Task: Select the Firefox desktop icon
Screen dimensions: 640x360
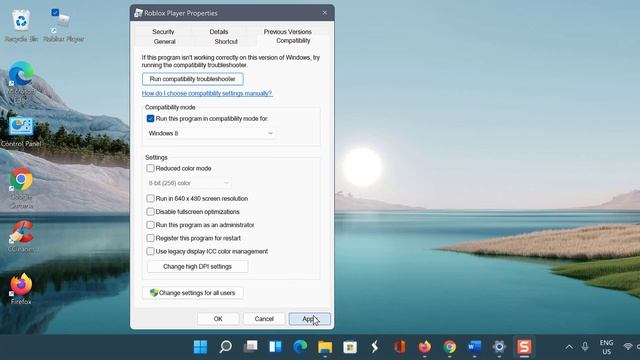Action: (x=21, y=289)
